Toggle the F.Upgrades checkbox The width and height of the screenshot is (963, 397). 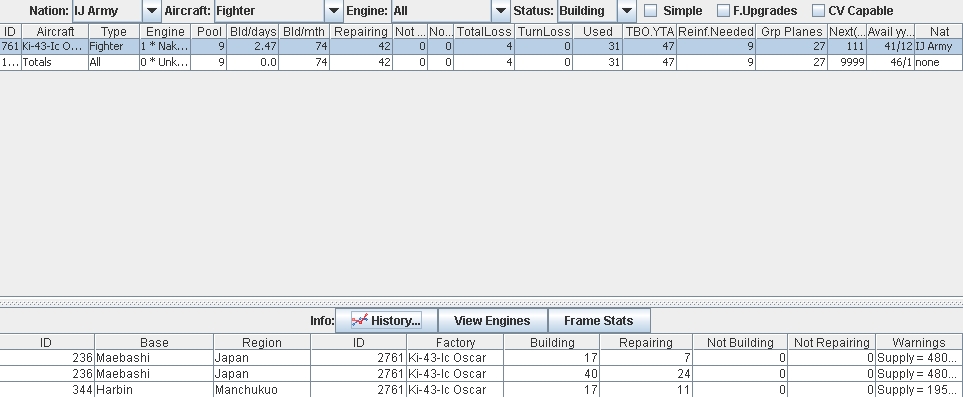(x=723, y=10)
